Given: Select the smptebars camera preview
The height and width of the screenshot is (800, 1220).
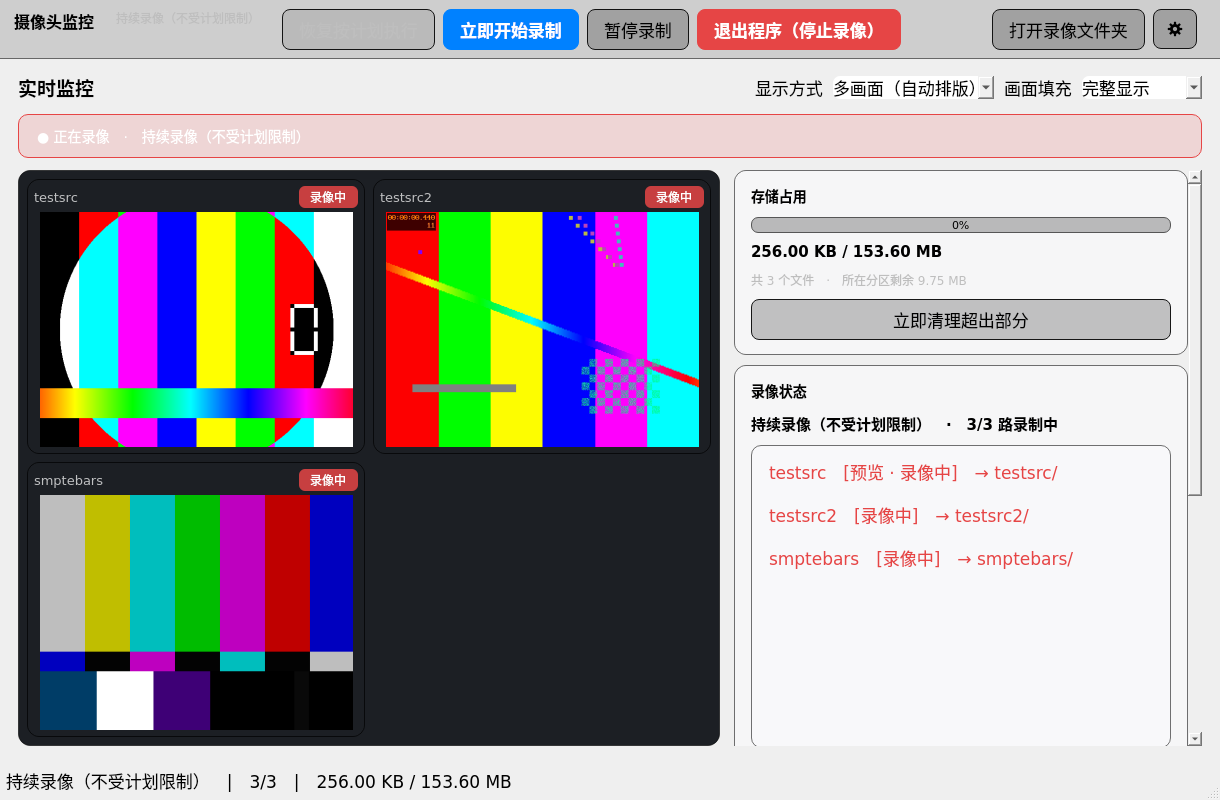Looking at the screenshot, I should tap(197, 612).
